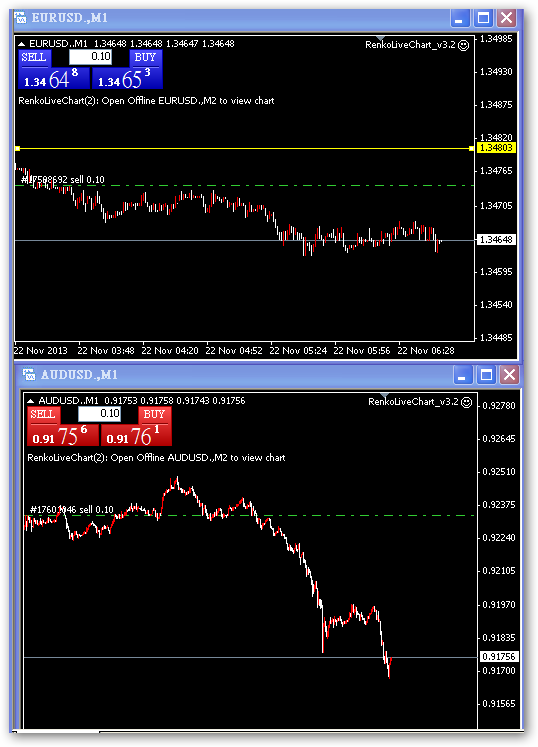Viewport: 538px width, 747px height.
Task: Click the yellow 1.34803 price label
Action: (x=496, y=148)
